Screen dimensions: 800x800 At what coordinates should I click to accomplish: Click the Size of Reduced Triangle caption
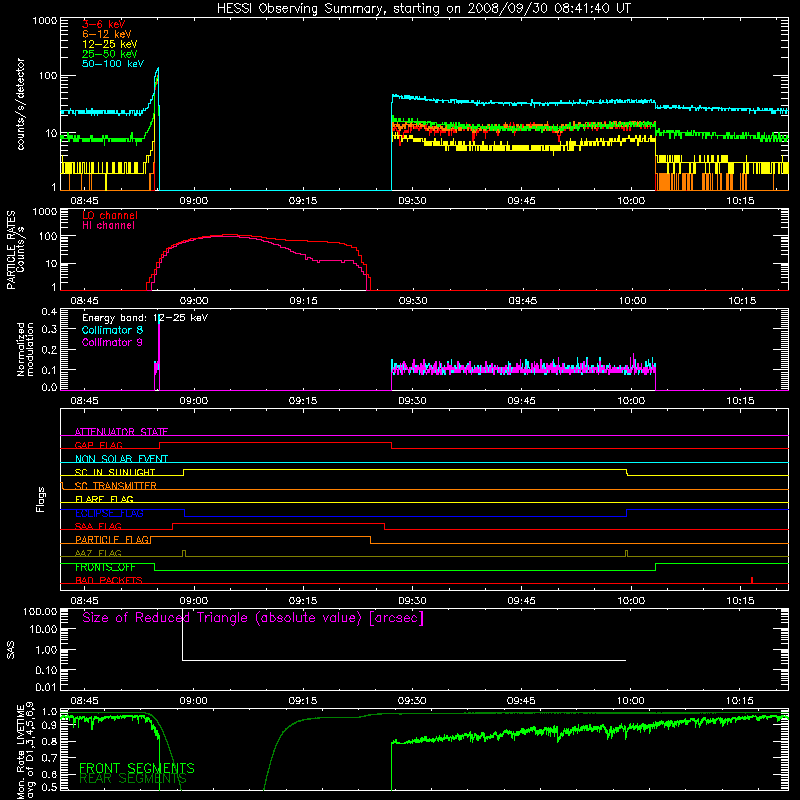(x=253, y=618)
